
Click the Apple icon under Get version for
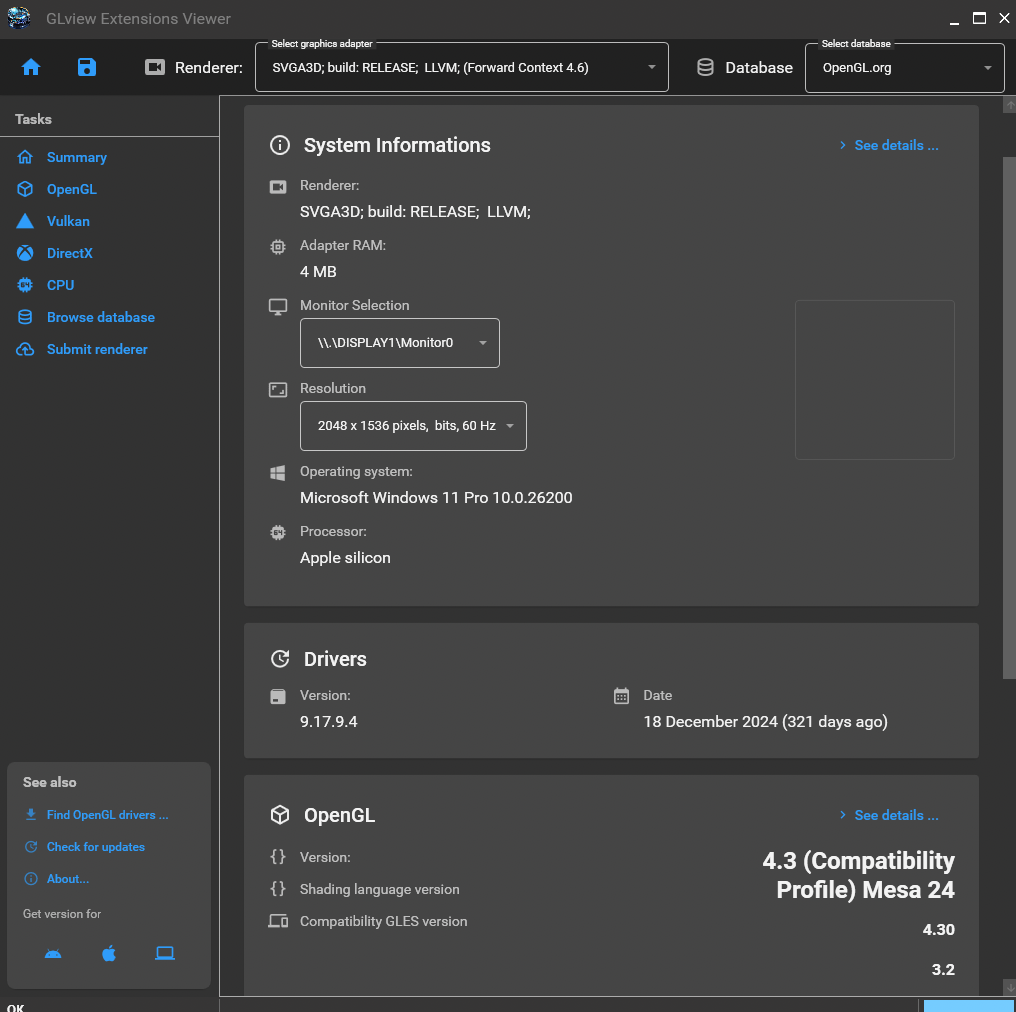coord(109,953)
